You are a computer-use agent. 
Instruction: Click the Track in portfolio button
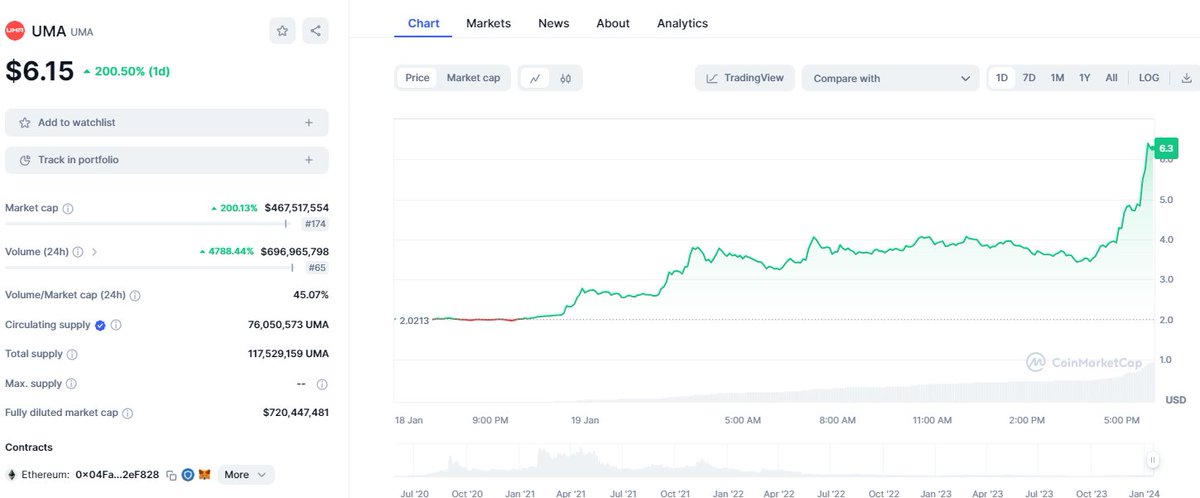tap(167, 159)
